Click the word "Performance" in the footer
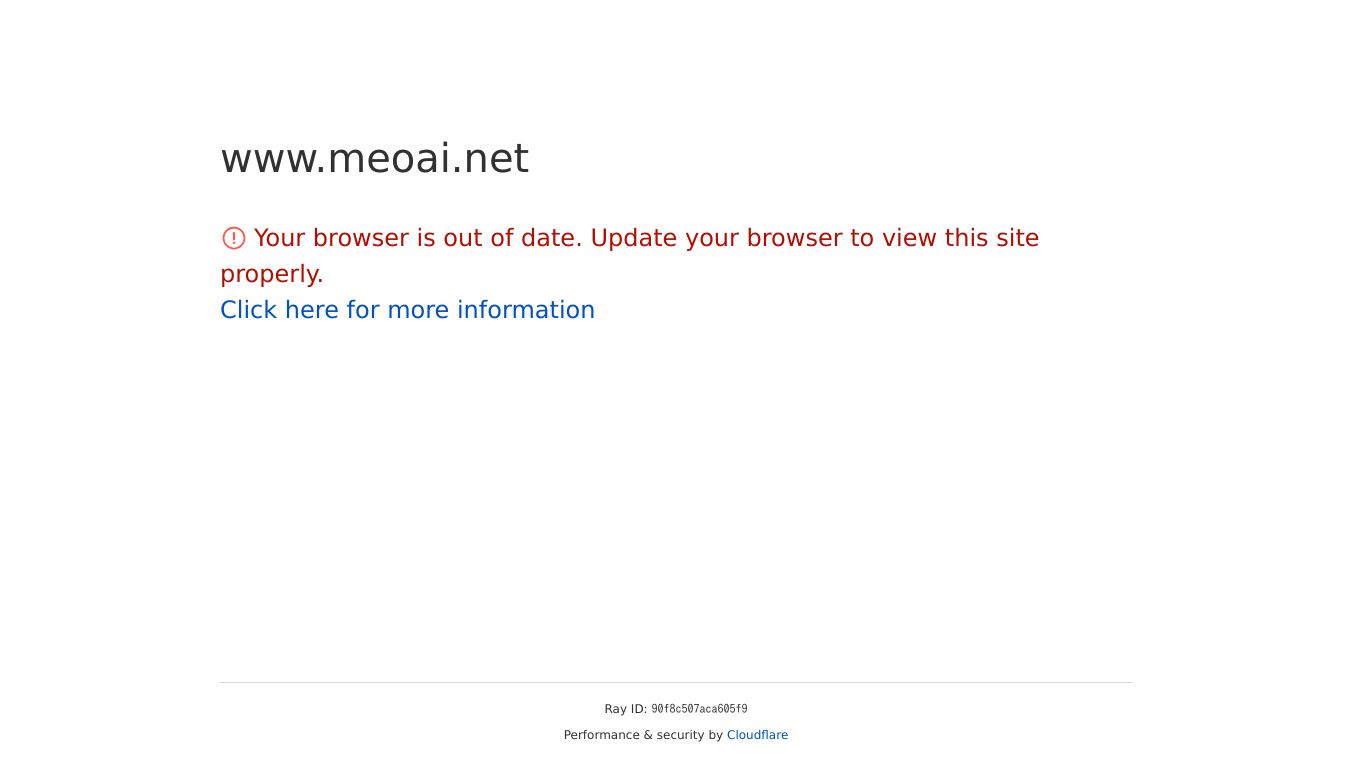This screenshot has height=760, width=1352. (601, 735)
